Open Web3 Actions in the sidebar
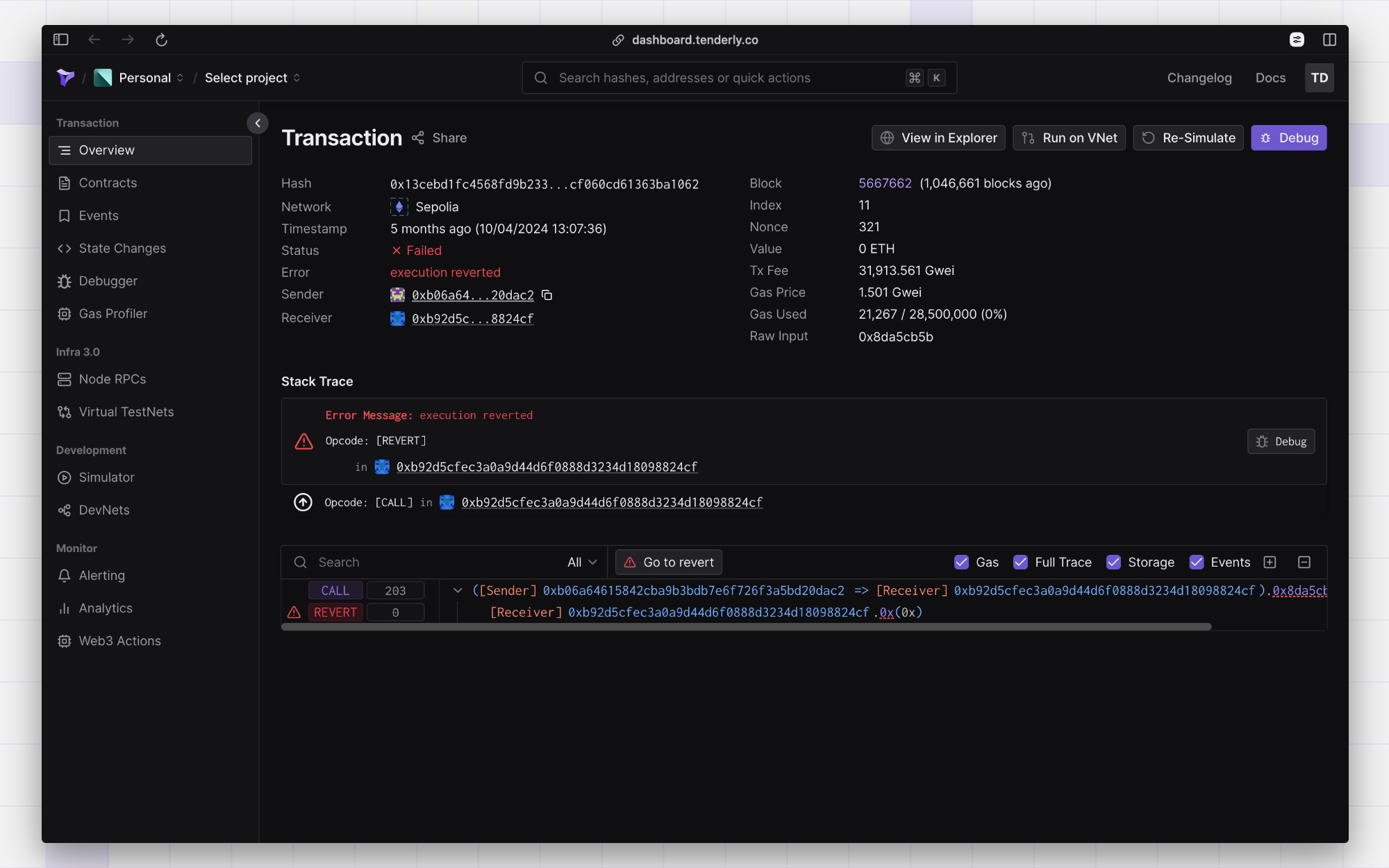The width and height of the screenshot is (1389, 868). click(119, 640)
